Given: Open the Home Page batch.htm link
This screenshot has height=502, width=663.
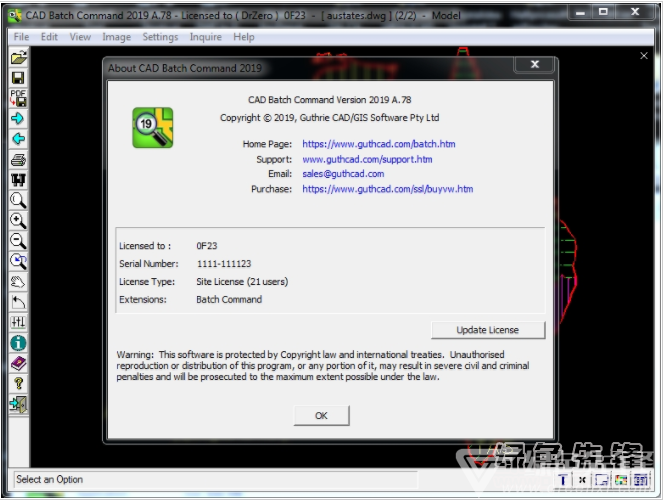Looking at the screenshot, I should pos(378,144).
